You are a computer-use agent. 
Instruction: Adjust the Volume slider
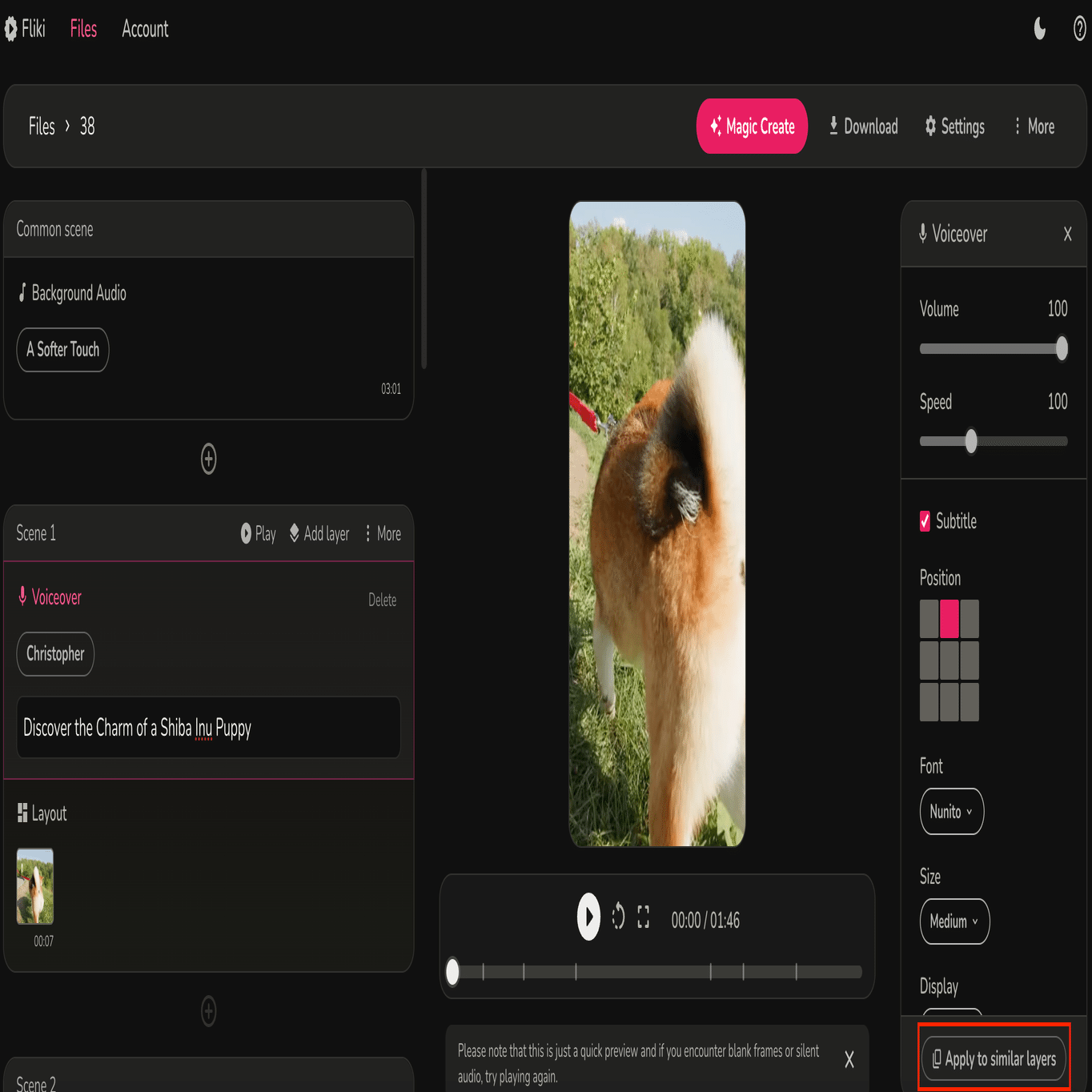[x=994, y=348]
